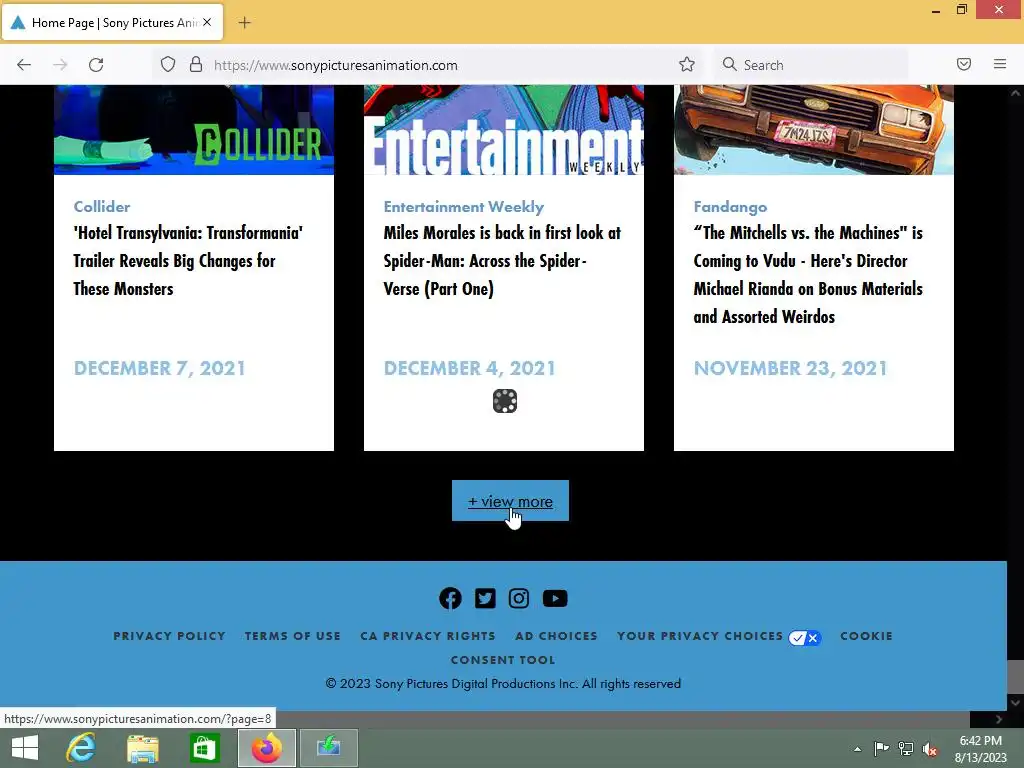Click the browser Search field
Viewport: 1024px width, 768px height.
pyautogui.click(x=810, y=65)
